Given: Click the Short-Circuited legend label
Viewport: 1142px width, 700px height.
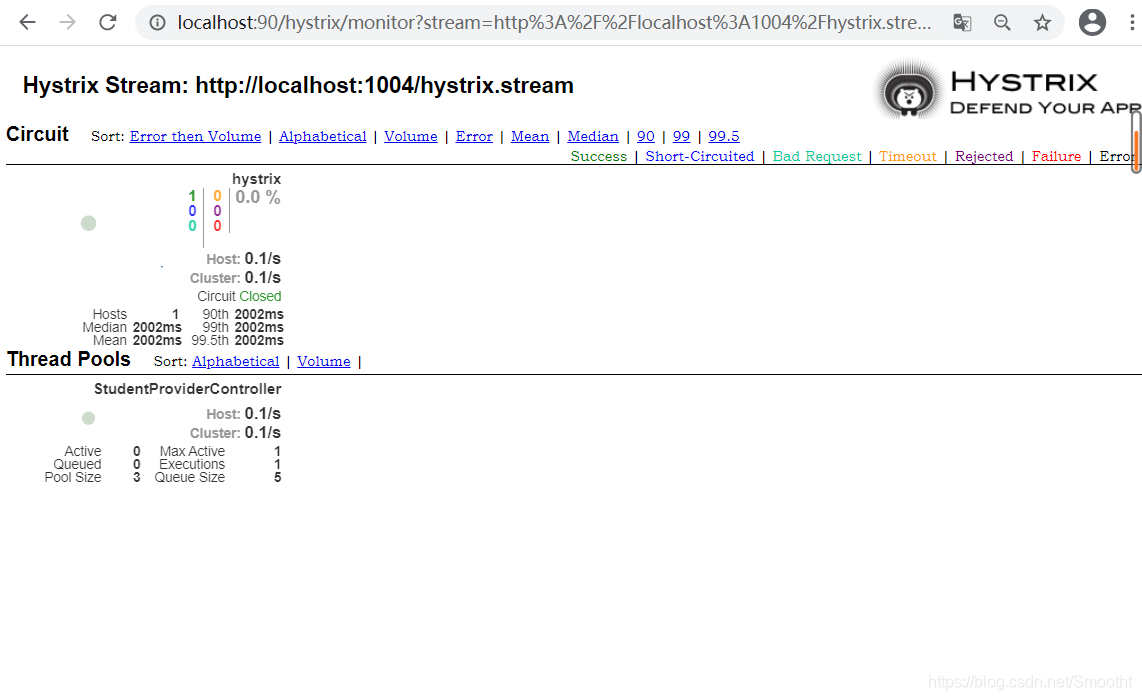Looking at the screenshot, I should [x=700, y=156].
